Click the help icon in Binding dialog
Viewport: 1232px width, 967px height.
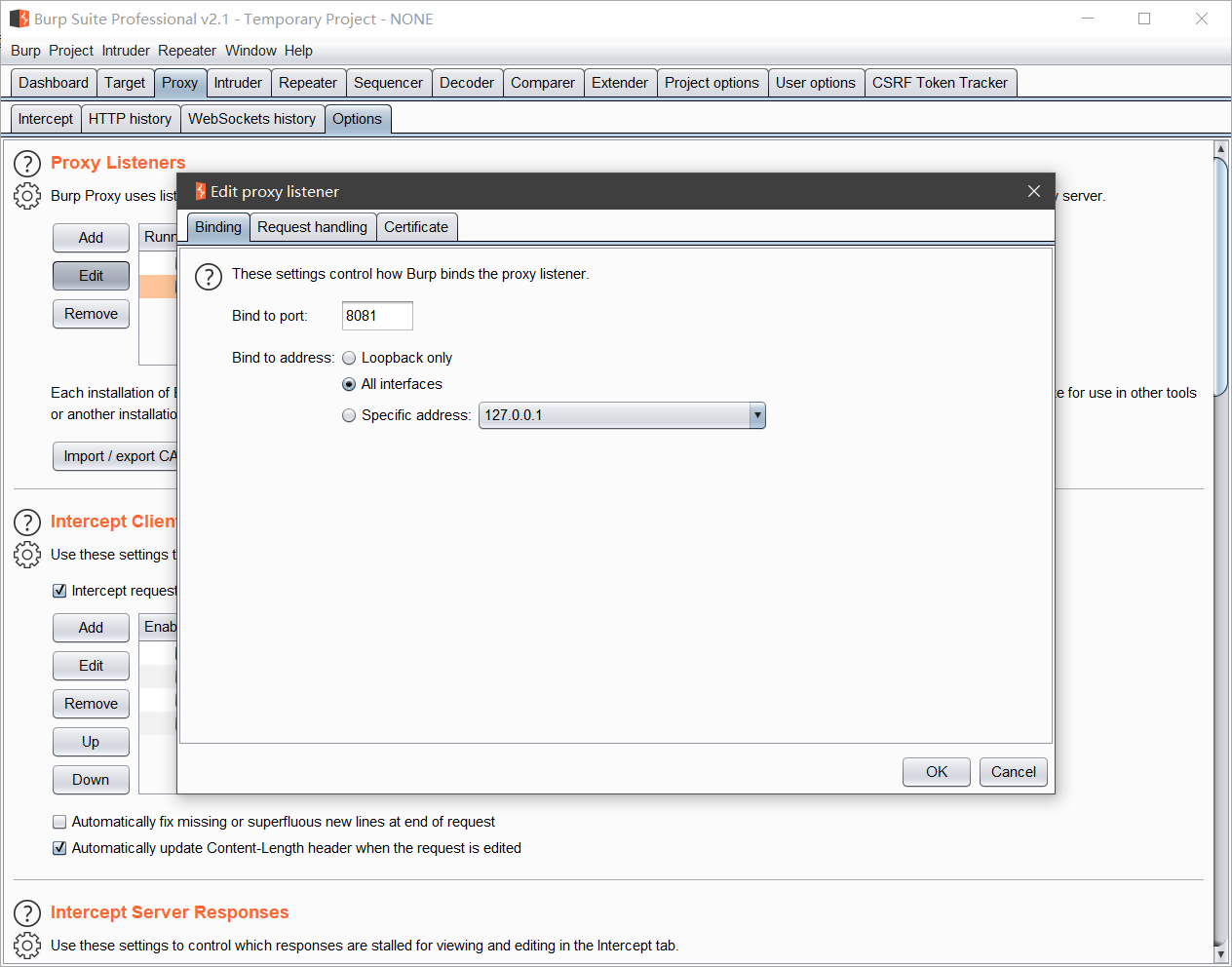(209, 277)
